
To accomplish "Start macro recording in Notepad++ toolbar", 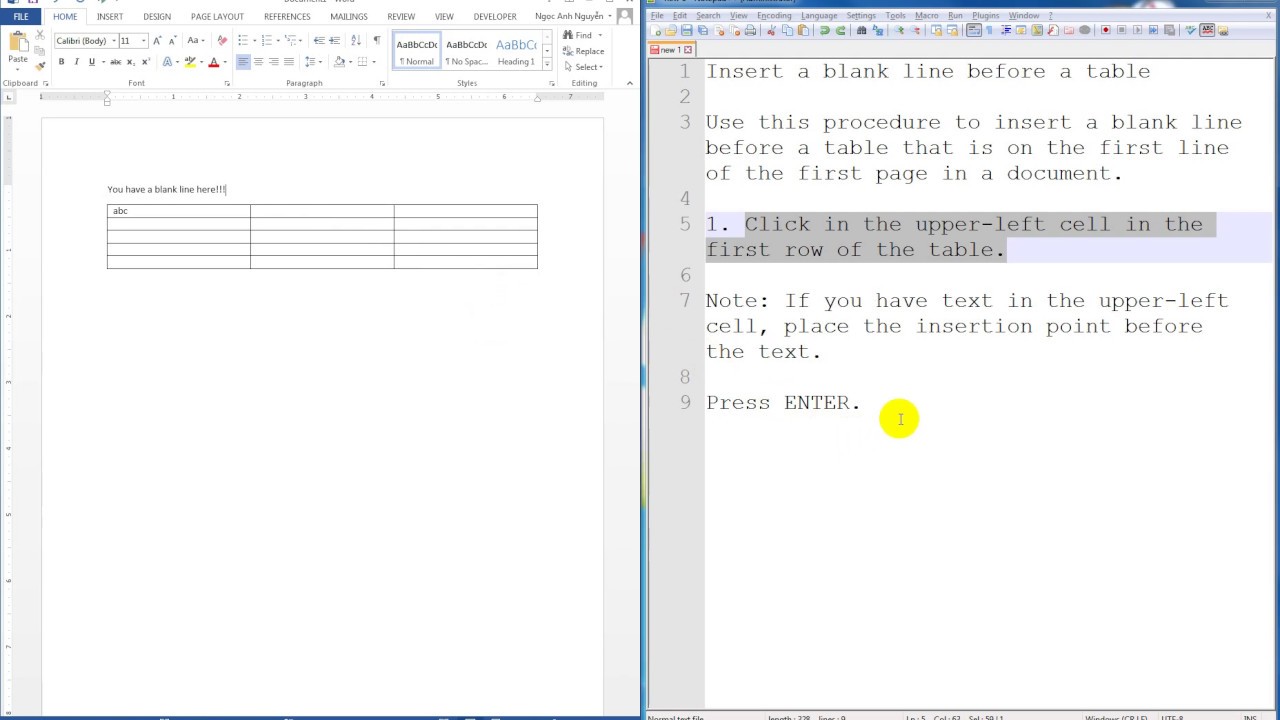I will pos(1105,31).
